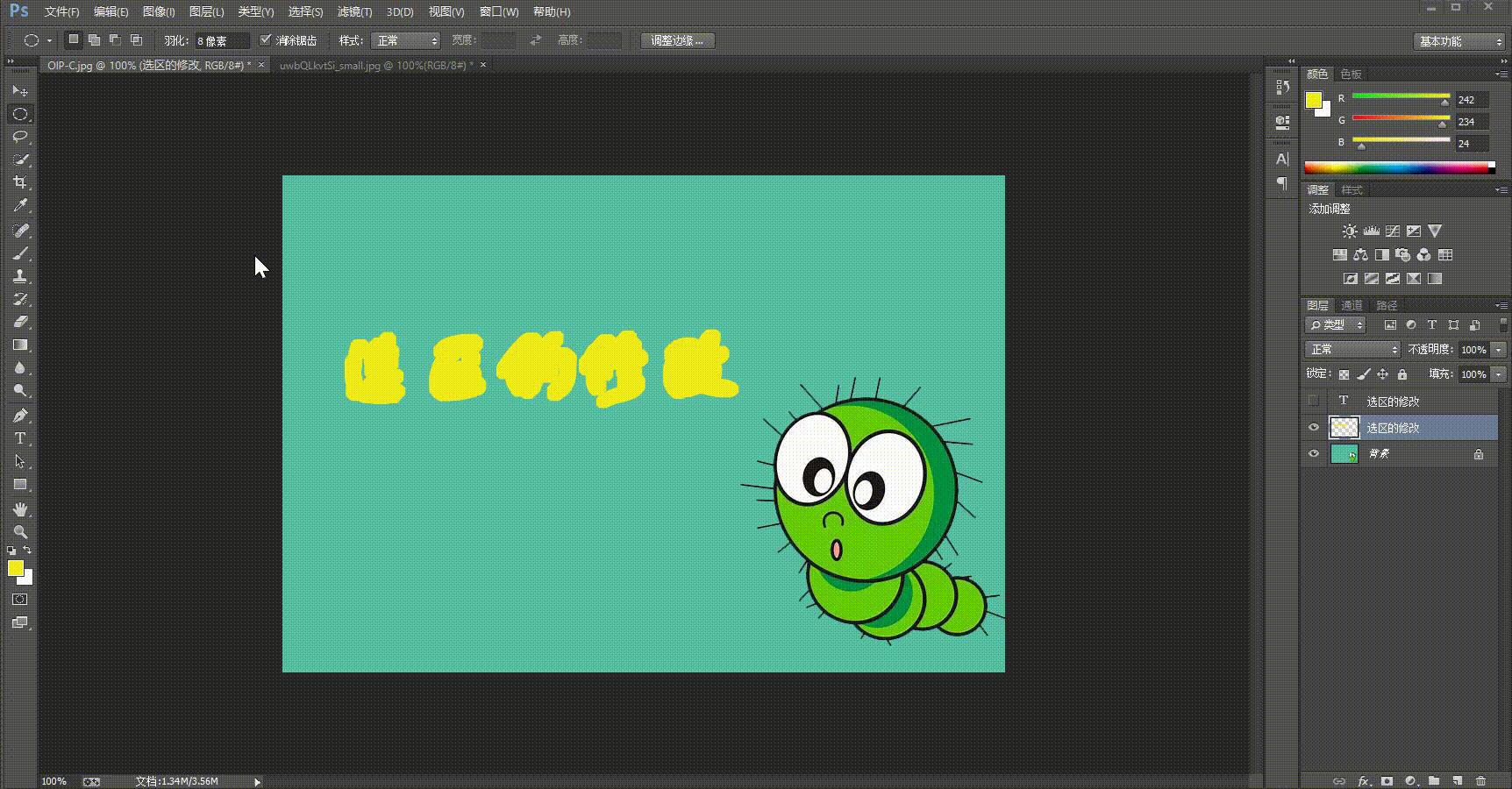The image size is (1512, 789).
Task: Toggle the 消除锯齿 anti-alias checkbox
Action: (266, 40)
